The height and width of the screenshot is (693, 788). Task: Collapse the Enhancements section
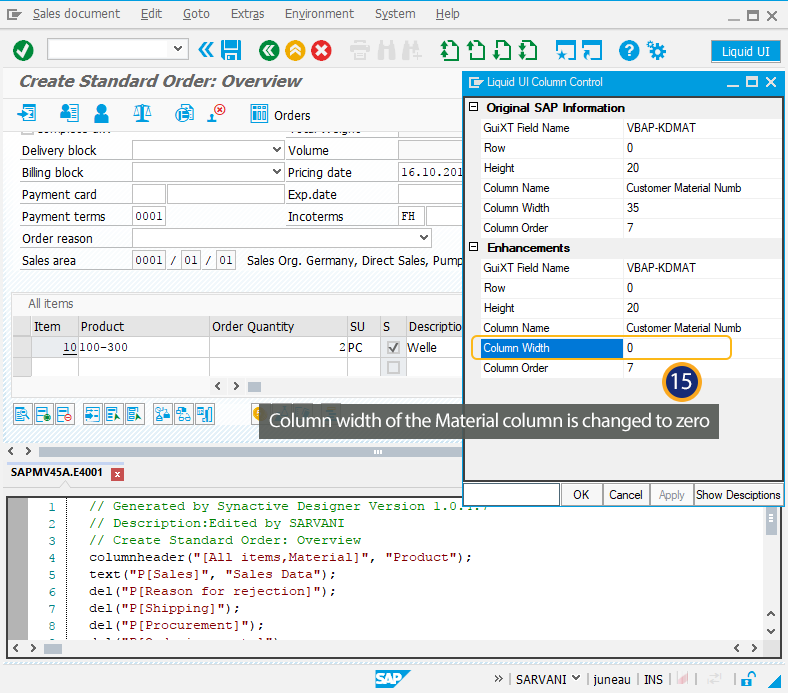pyautogui.click(x=473, y=247)
